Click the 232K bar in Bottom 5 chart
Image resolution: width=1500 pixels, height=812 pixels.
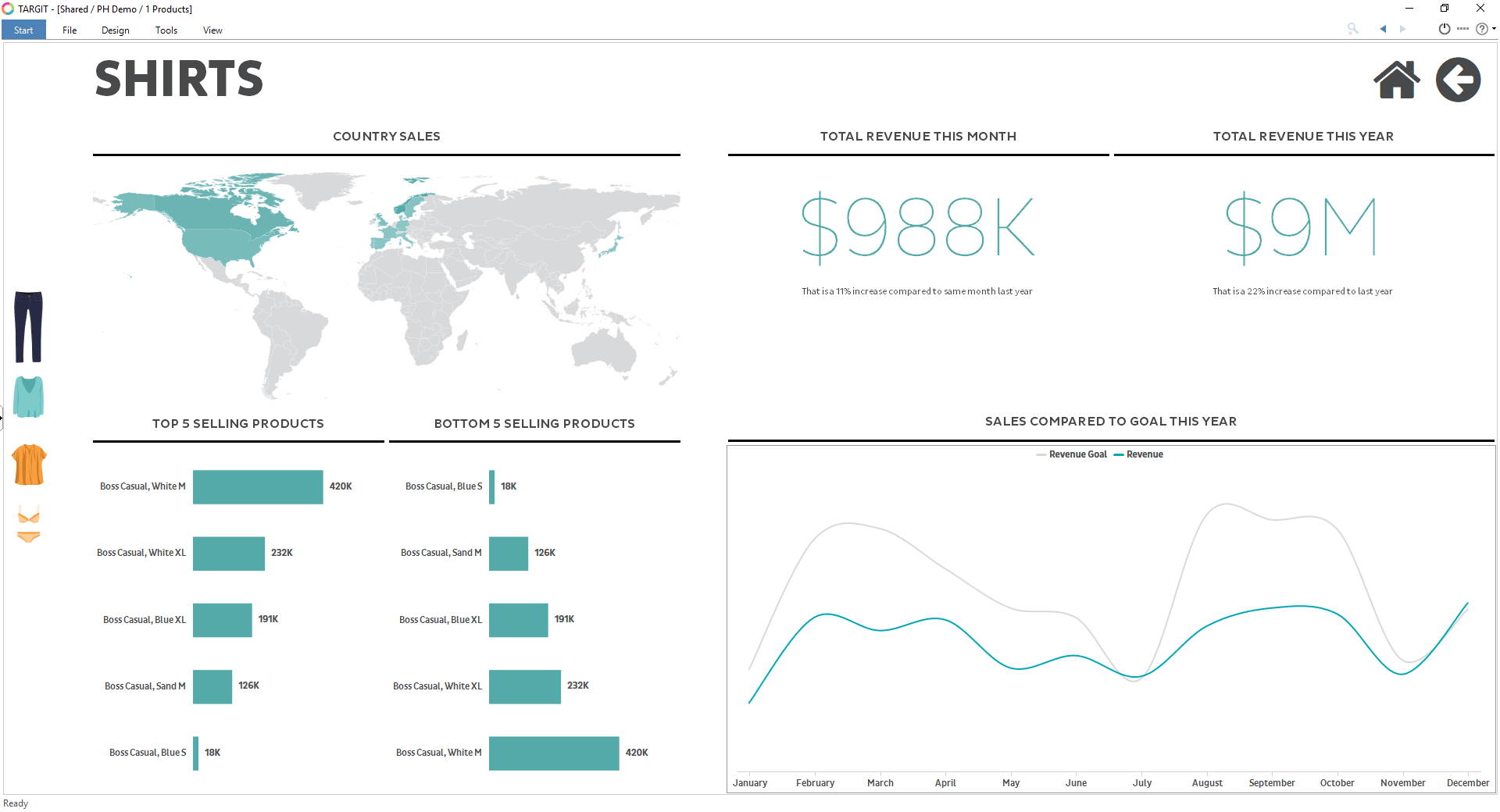[x=525, y=686]
